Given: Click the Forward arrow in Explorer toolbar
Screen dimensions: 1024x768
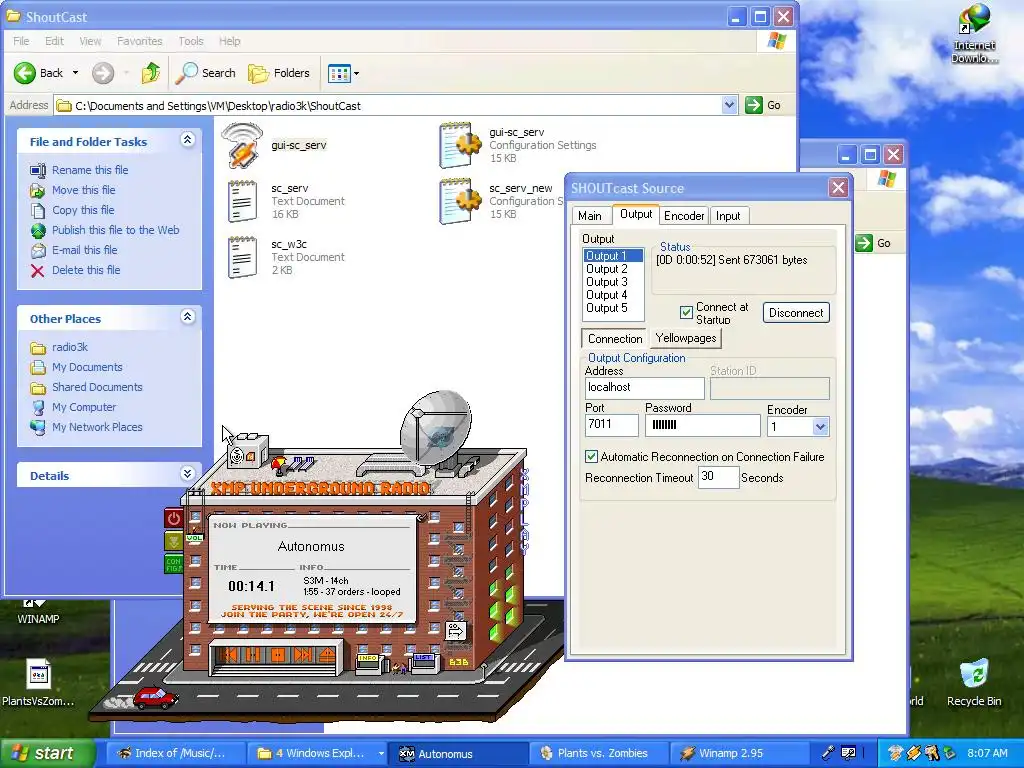Looking at the screenshot, I should (103, 73).
